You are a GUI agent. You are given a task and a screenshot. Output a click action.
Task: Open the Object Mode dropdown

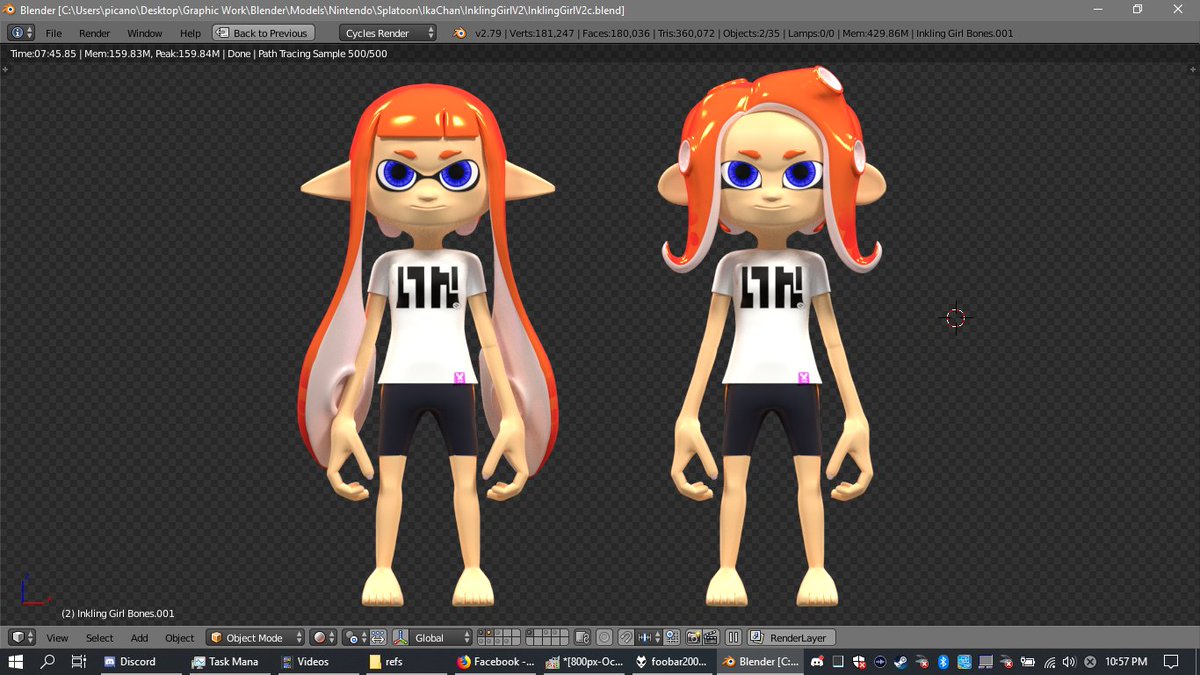click(255, 637)
